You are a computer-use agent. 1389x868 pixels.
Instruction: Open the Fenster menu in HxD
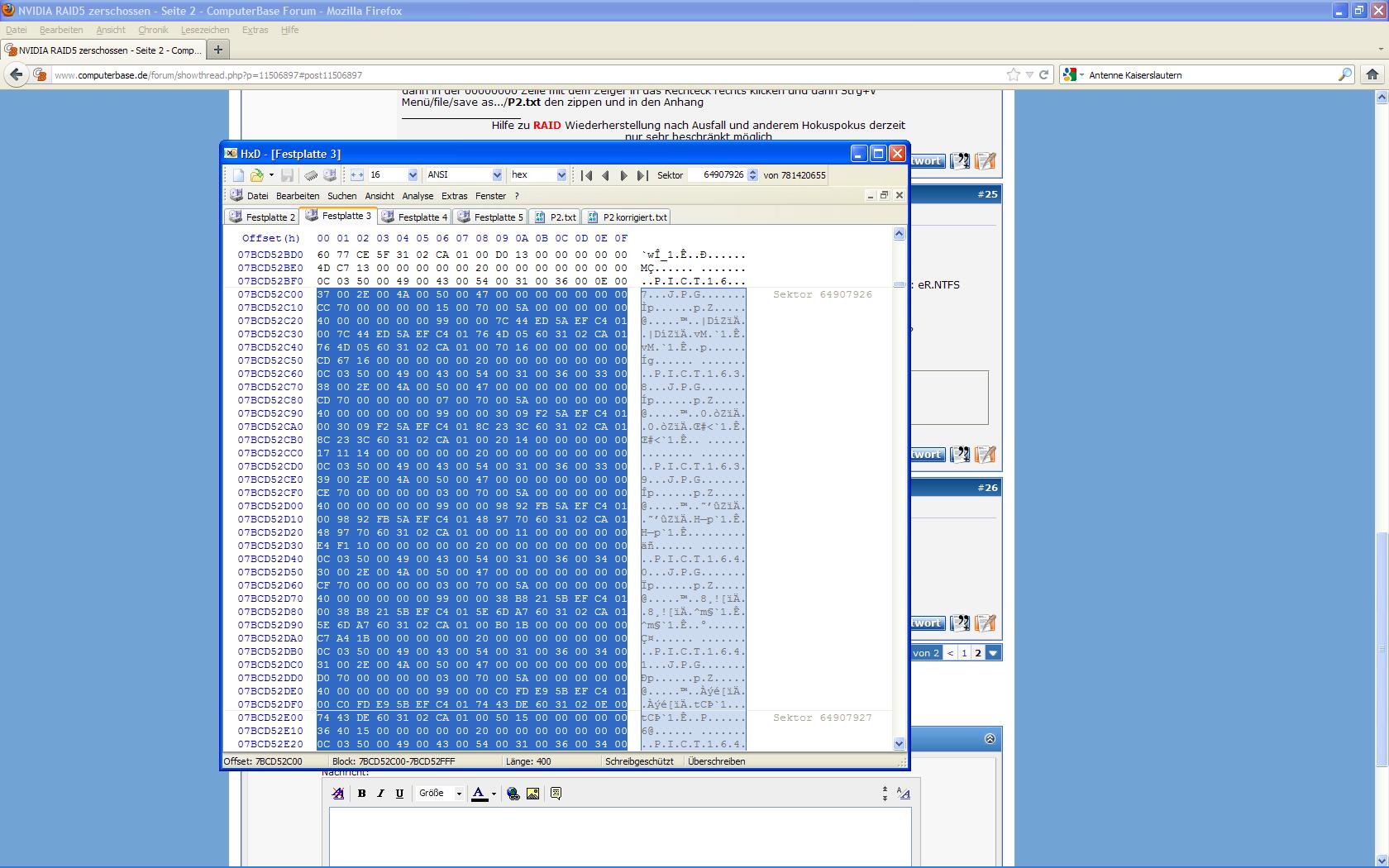tap(490, 196)
